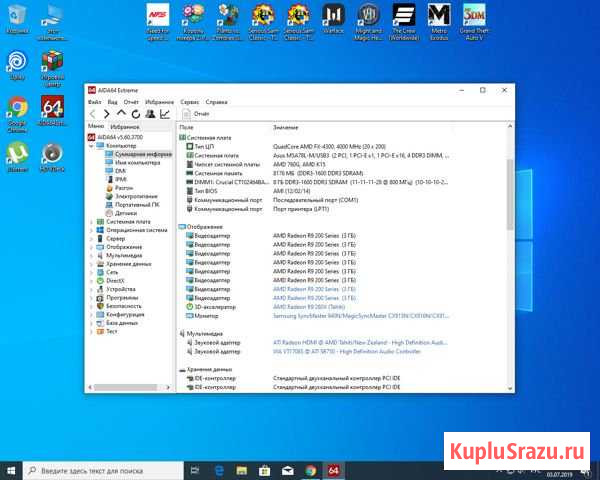Image resolution: width=600 pixels, height=480 pixels.
Task: Open the VIA VT1708S audio controller link
Action: pyautogui.click(x=347, y=351)
